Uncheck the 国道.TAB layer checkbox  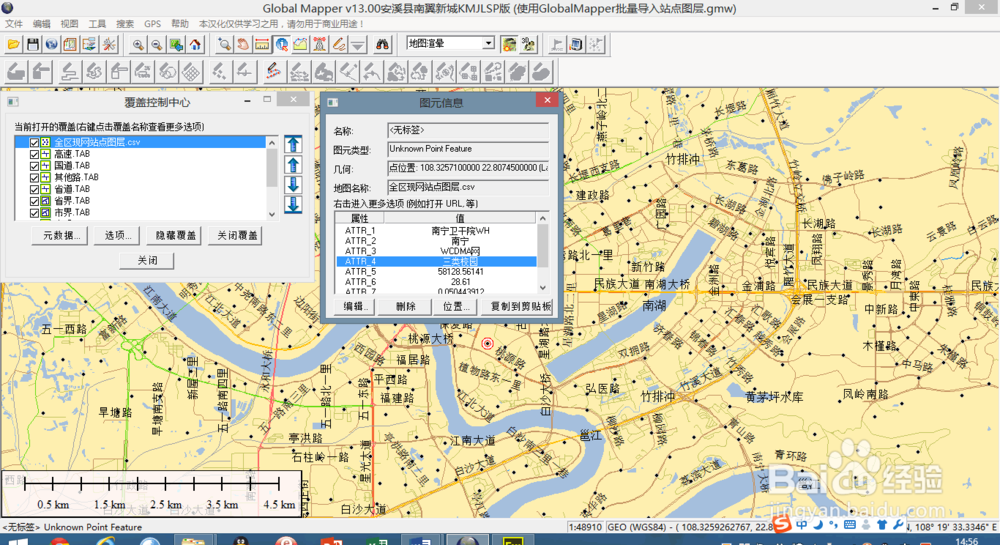[x=34, y=166]
